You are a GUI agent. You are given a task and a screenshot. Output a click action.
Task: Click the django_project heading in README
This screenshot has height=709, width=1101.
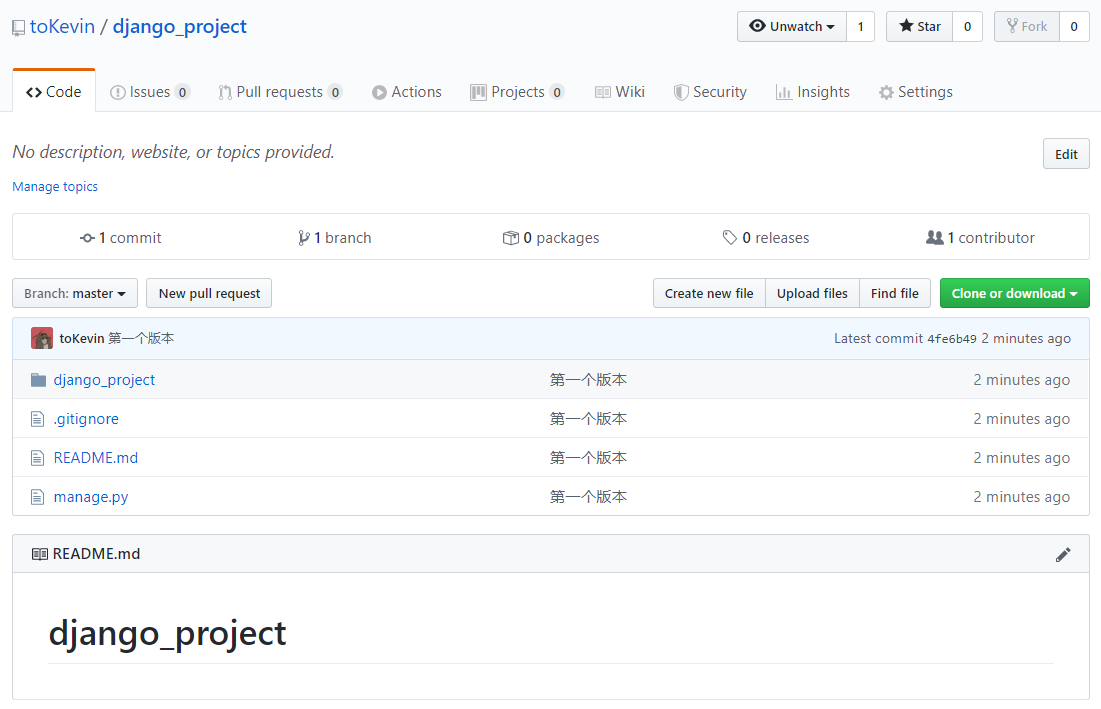coord(167,634)
